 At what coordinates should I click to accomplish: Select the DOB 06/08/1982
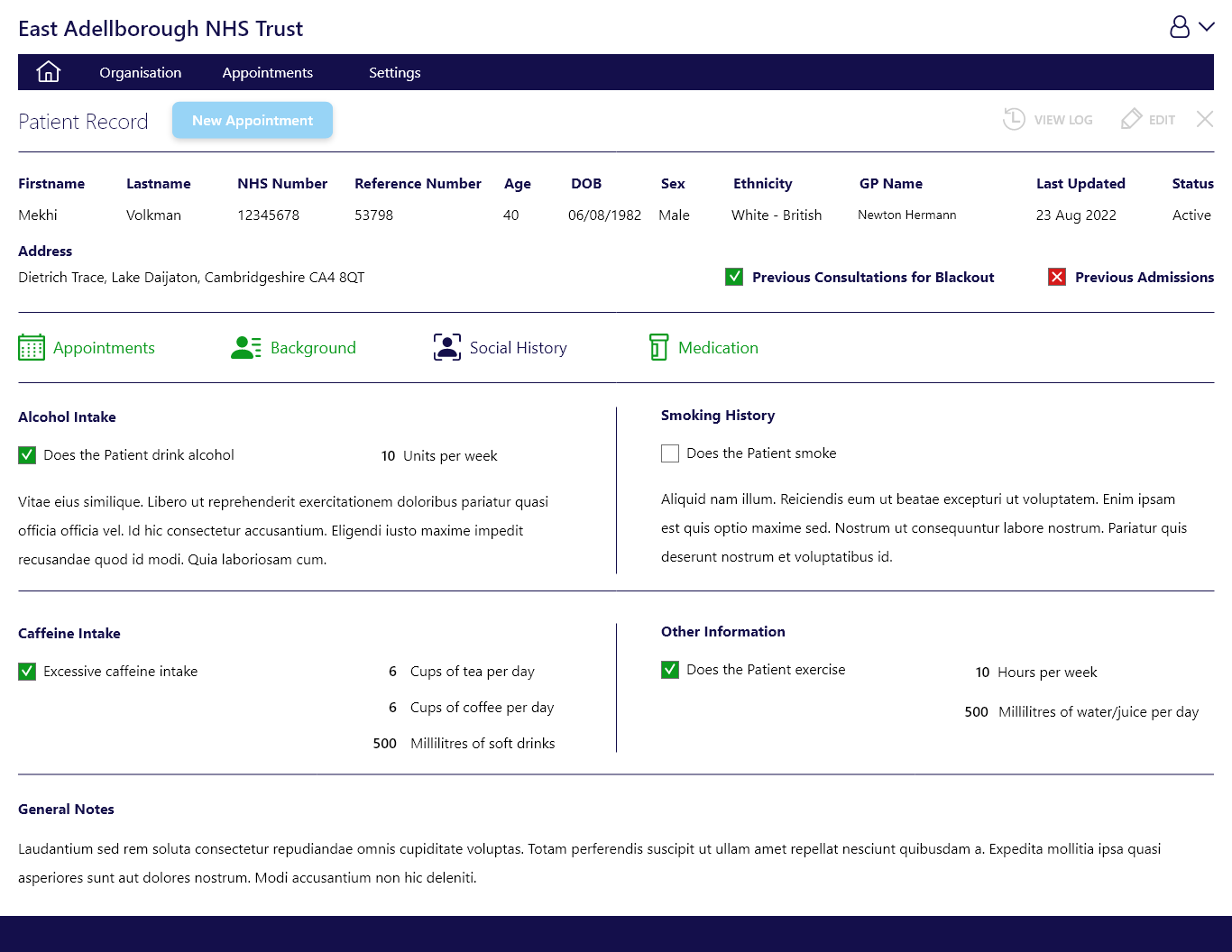coord(604,215)
